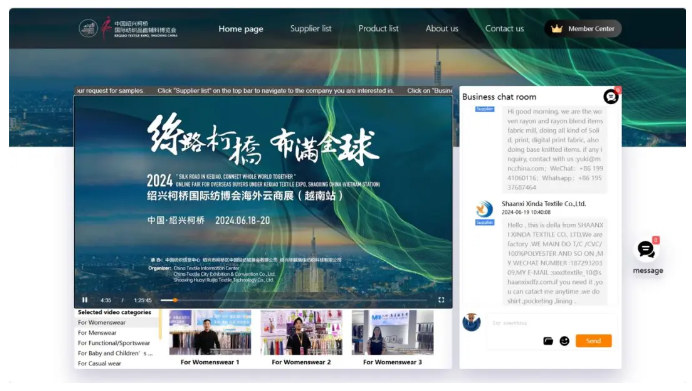This screenshot has width=692, height=391.
Task: Open the About us page
Action: [442, 29]
